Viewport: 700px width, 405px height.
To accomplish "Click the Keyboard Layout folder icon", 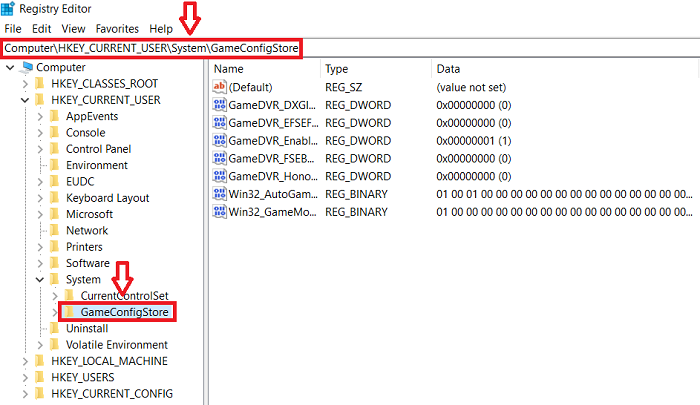I will [x=54, y=198].
